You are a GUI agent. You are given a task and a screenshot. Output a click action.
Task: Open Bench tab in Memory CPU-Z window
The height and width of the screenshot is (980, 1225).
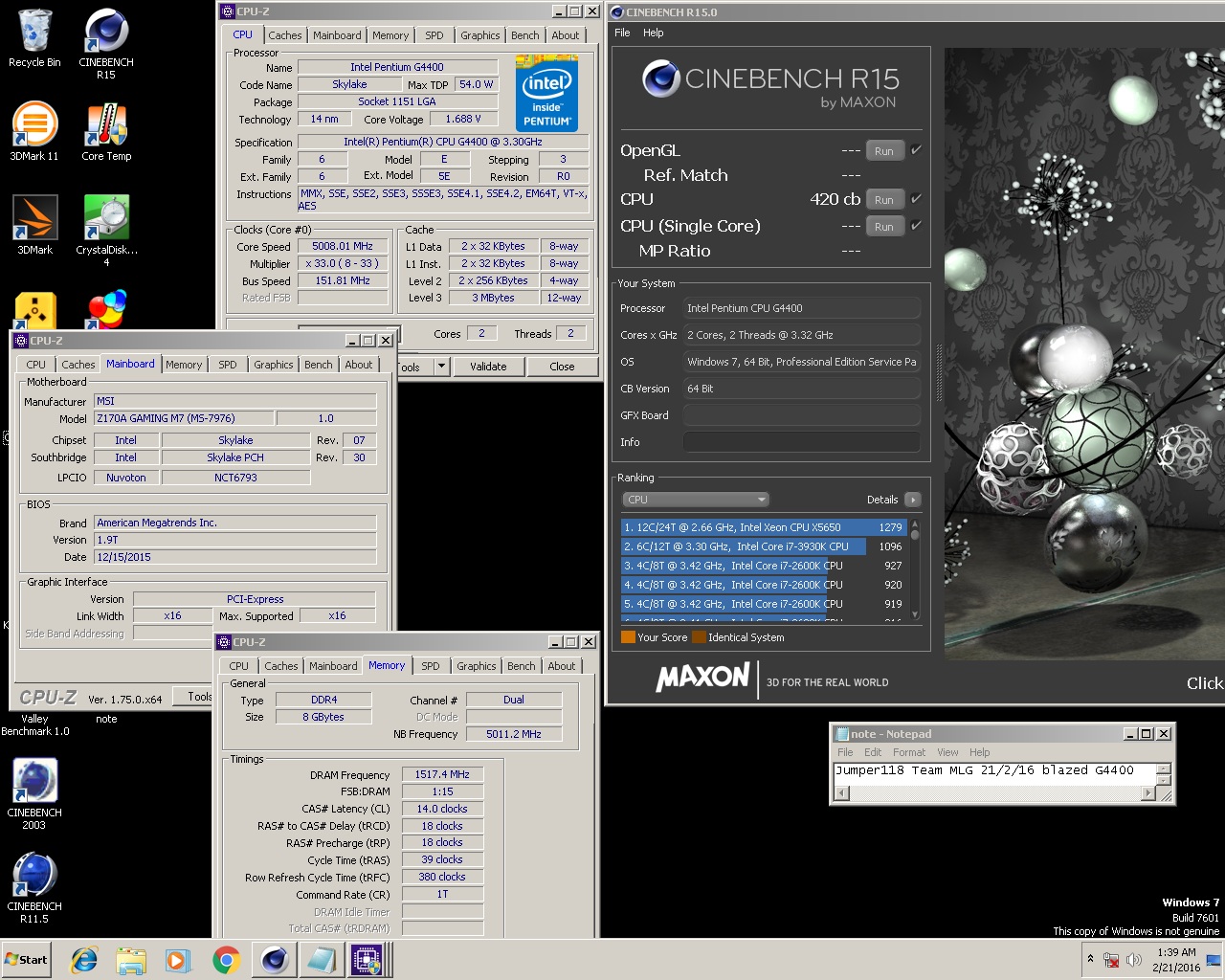(x=522, y=666)
